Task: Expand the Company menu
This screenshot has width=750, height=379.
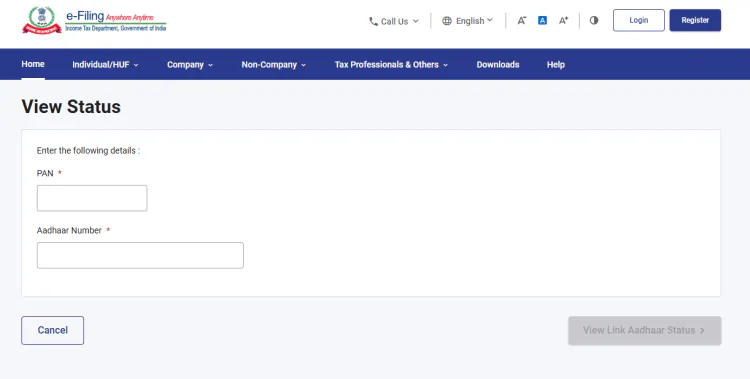Action: coord(190,65)
